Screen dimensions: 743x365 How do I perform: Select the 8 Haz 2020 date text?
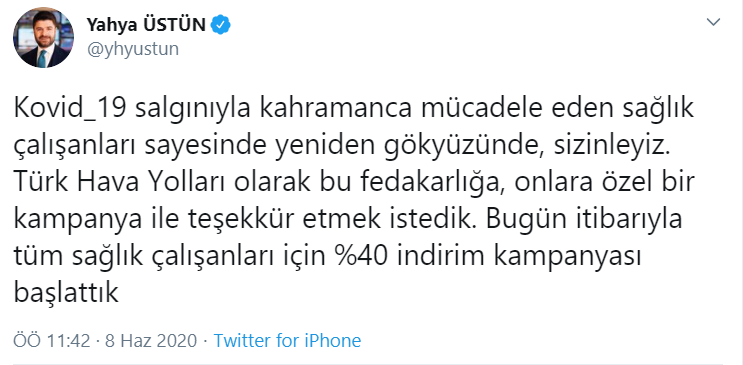click(x=151, y=340)
